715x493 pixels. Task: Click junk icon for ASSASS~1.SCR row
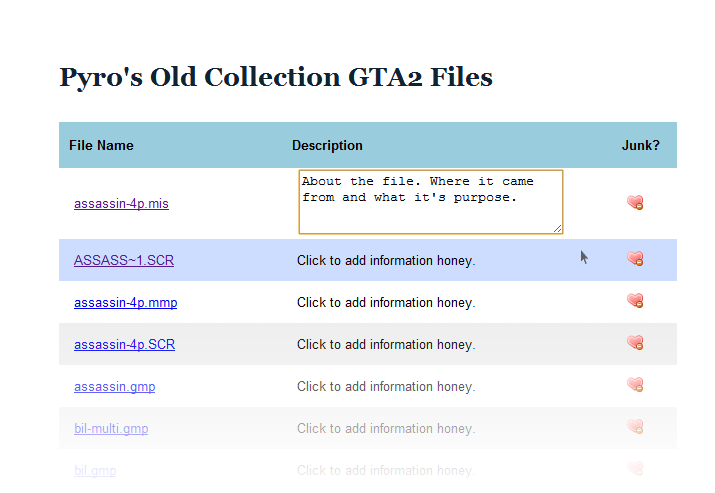(635, 259)
